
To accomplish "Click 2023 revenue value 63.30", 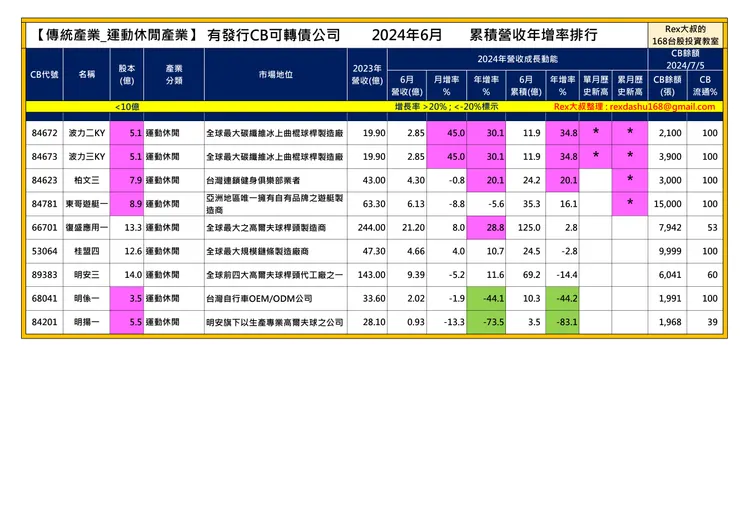I will click(x=374, y=204).
